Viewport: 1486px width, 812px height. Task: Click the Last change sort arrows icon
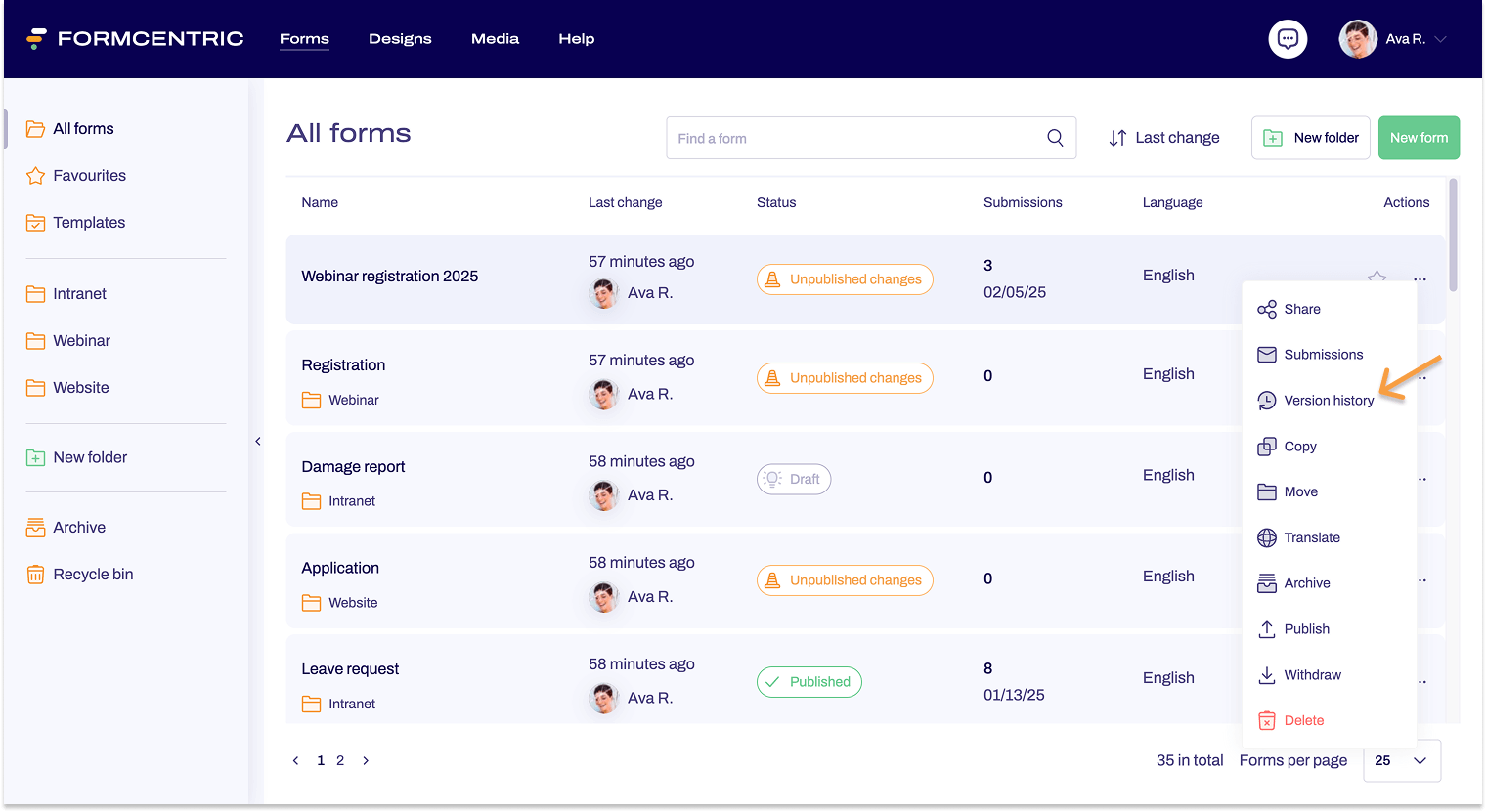tap(1117, 138)
